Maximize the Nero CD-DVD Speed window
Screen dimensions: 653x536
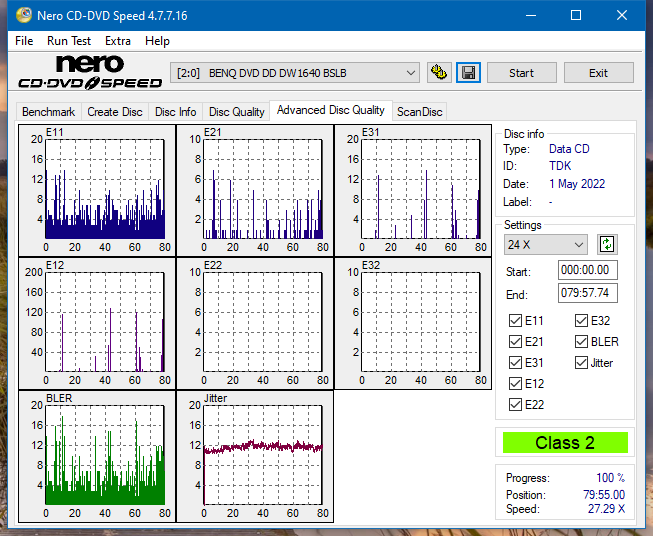576,15
